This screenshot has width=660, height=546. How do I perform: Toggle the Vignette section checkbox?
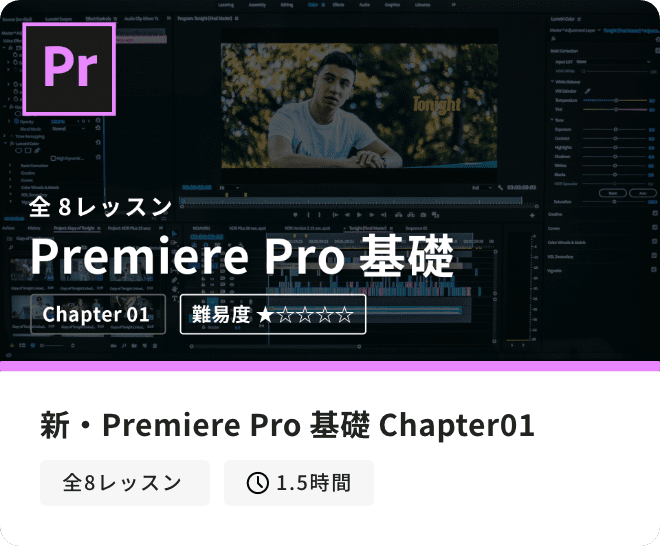[x=655, y=270]
